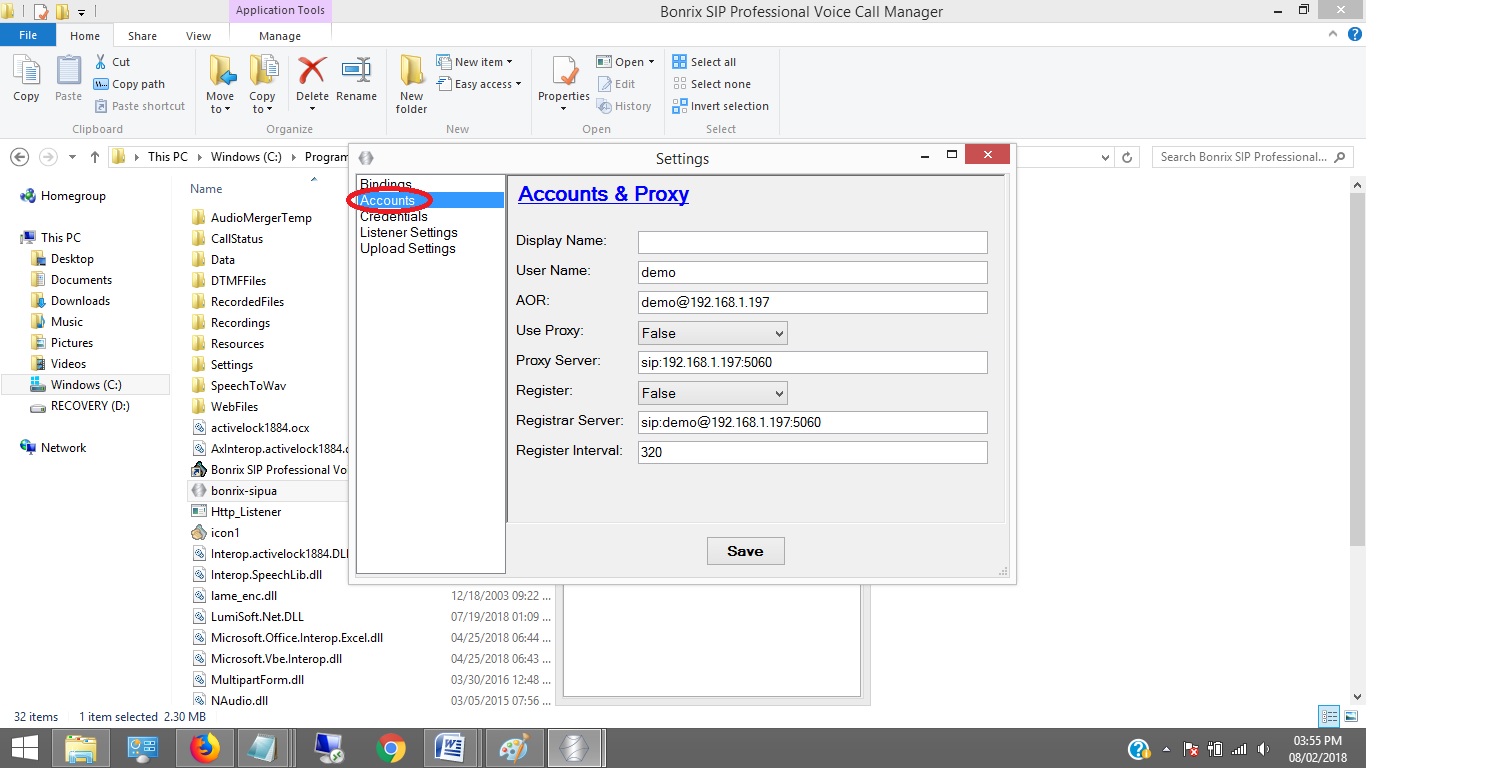Open the Register dropdown
Screen dimensions: 1503x768
pos(712,392)
